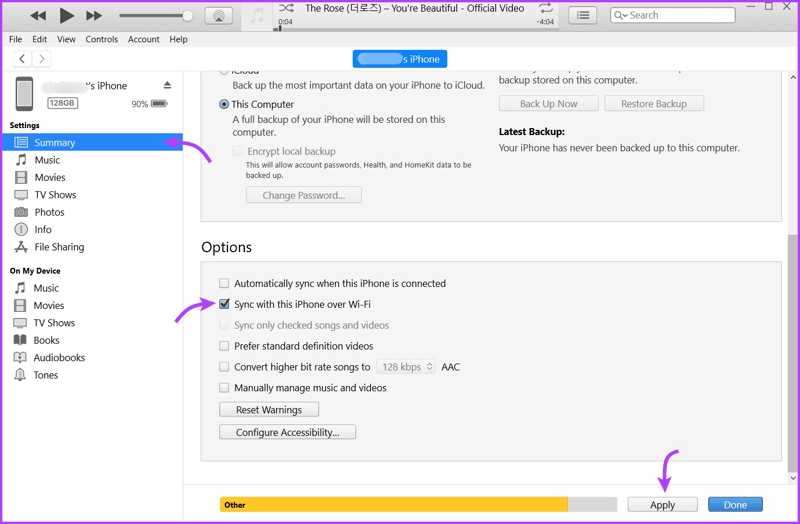Uncheck Sync with this iPhone over Wi-Fi
Viewport: 800px width, 524px height.
(224, 304)
